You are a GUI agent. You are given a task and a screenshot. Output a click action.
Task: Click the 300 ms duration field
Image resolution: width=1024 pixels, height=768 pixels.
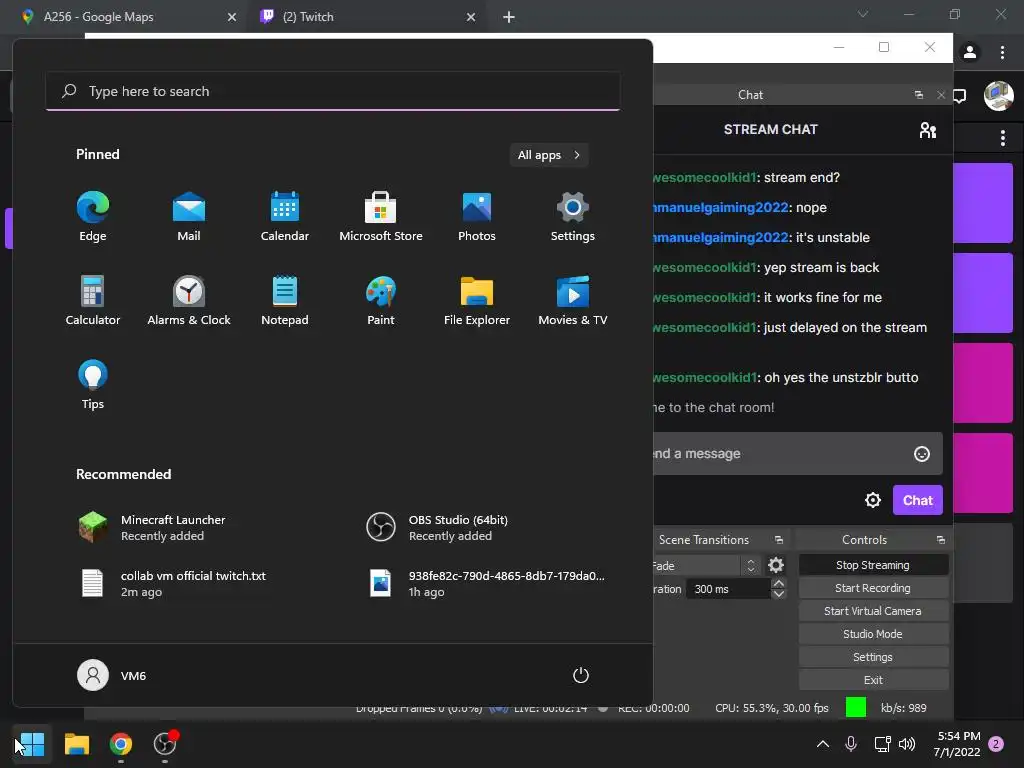(728, 589)
